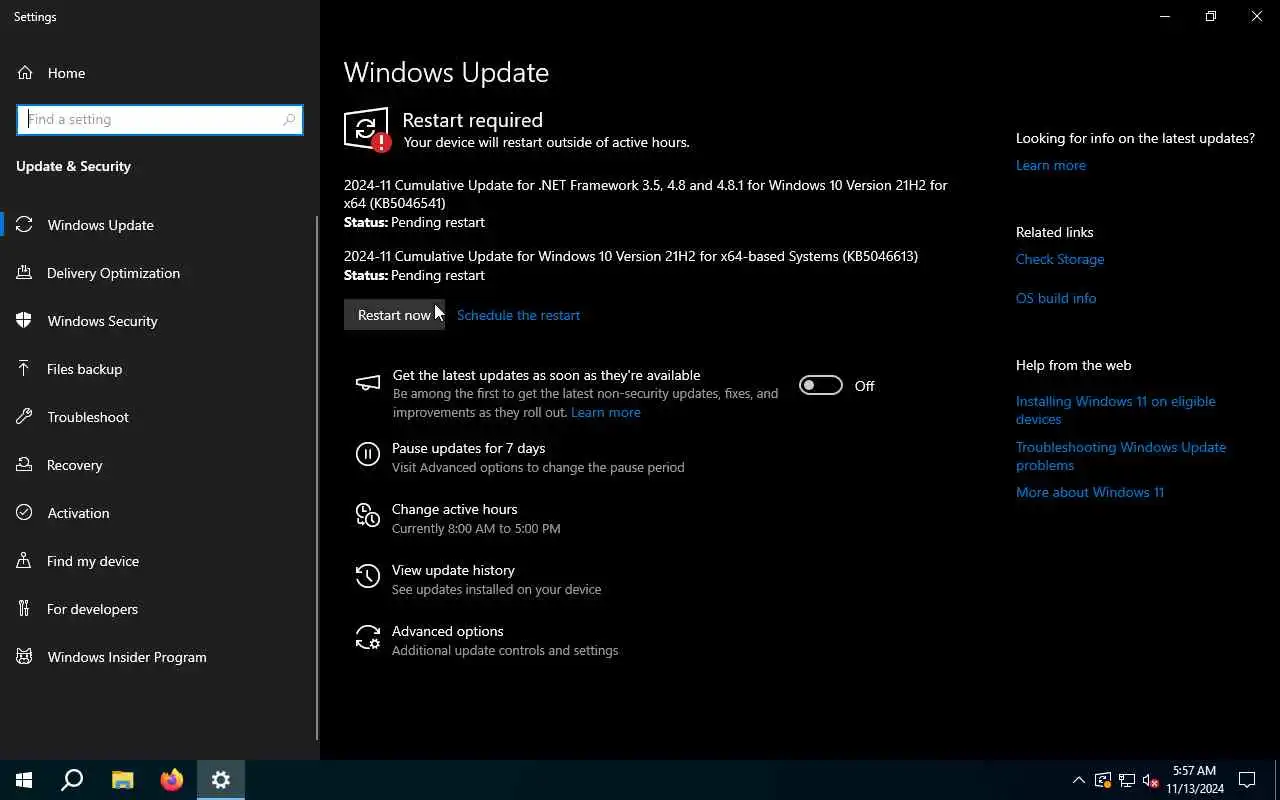Click Learn more in latest updates description
Viewport: 1280px width, 800px height.
tap(606, 412)
